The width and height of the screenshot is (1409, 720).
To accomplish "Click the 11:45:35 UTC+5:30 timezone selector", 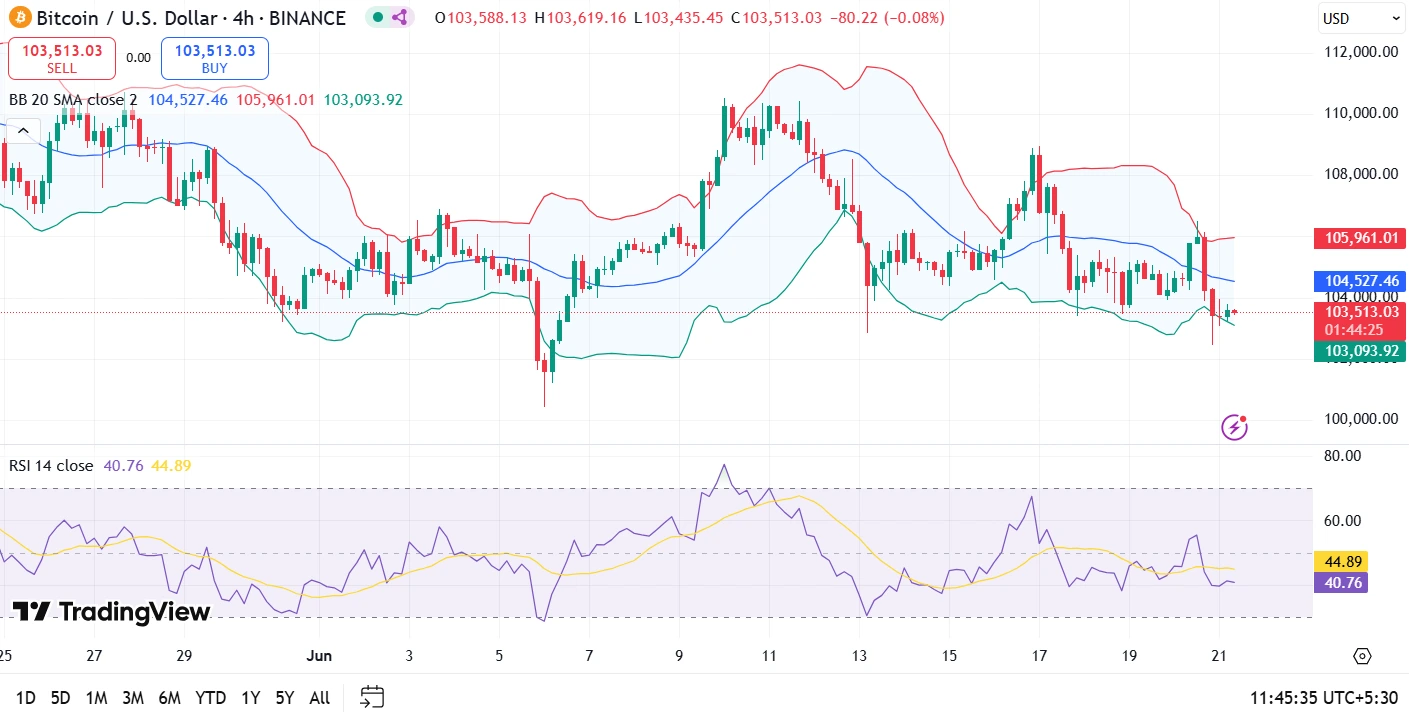I will click(1324, 698).
